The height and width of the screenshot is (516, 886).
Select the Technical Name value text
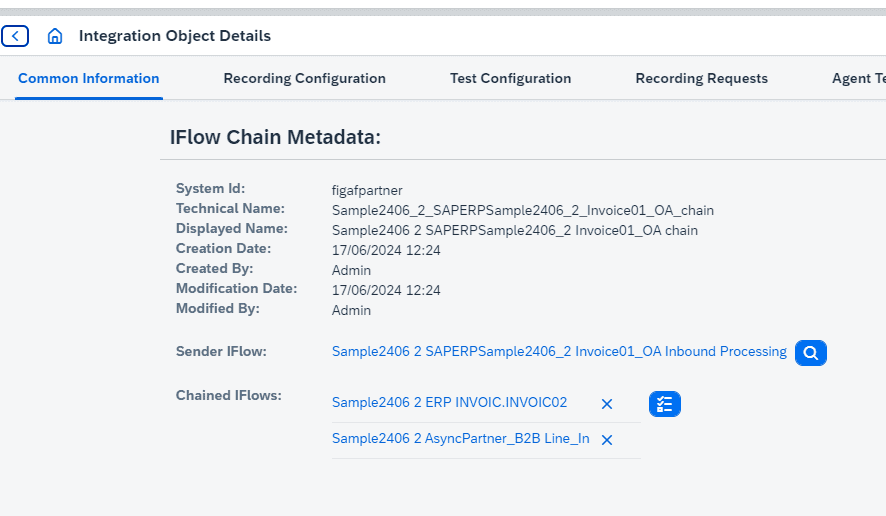point(523,211)
